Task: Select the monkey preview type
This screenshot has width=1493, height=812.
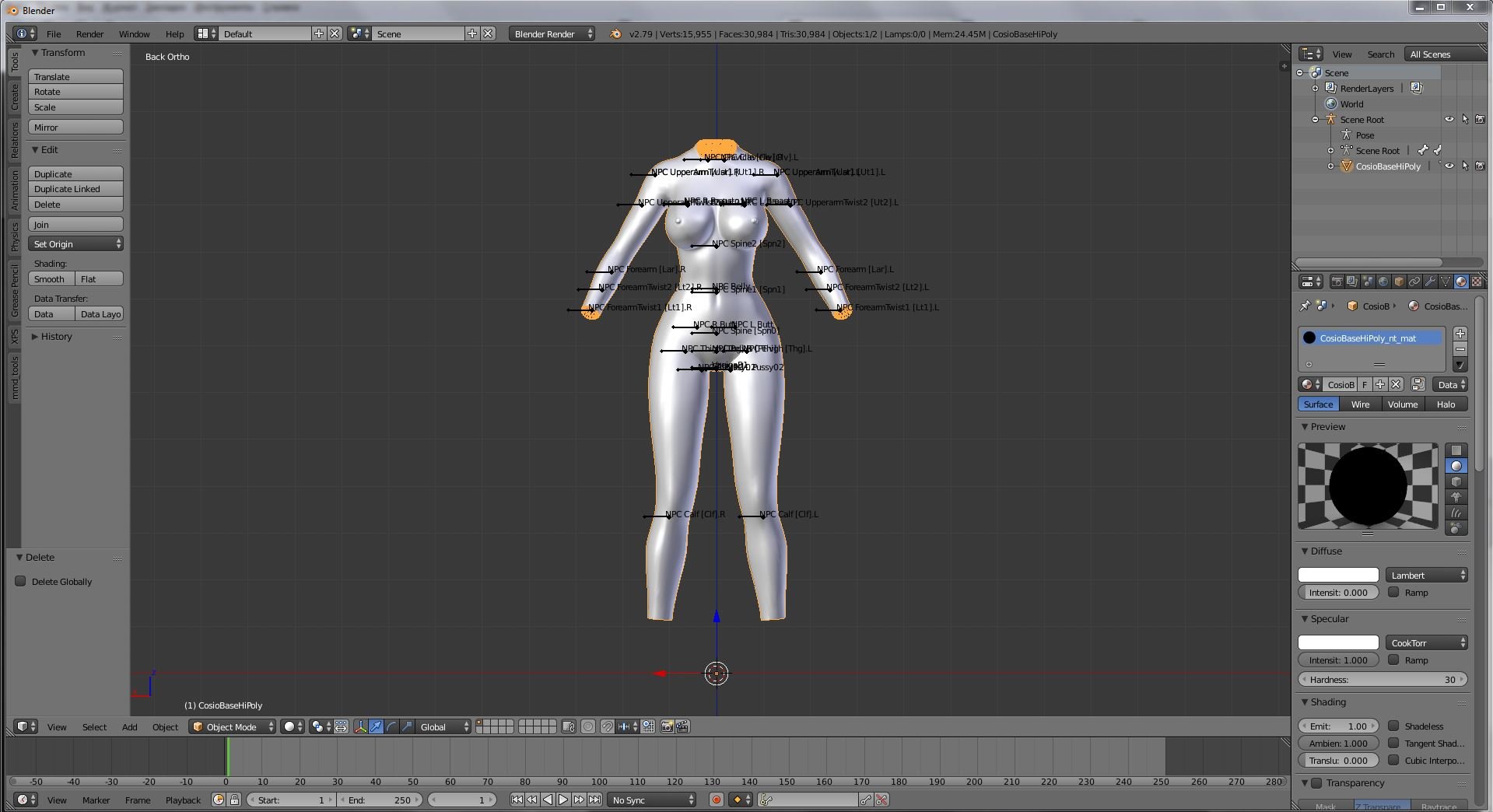Action: tap(1456, 497)
